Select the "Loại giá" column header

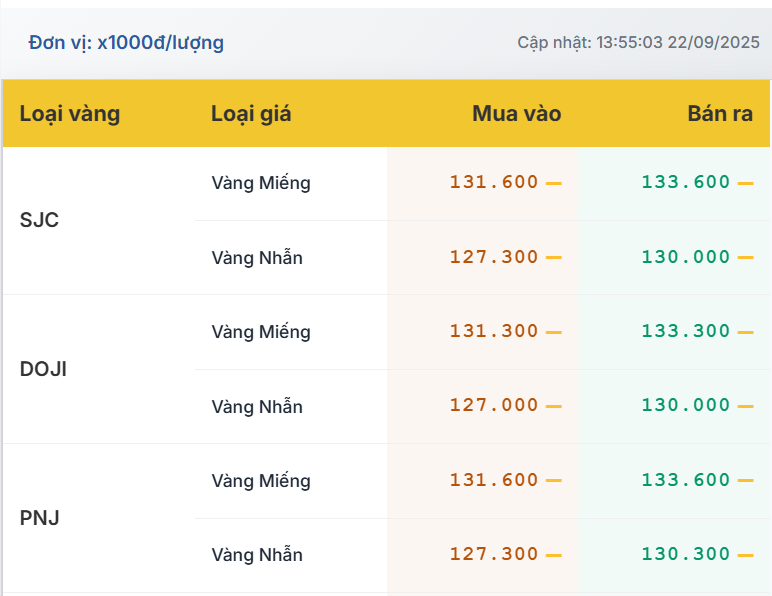coord(251,114)
